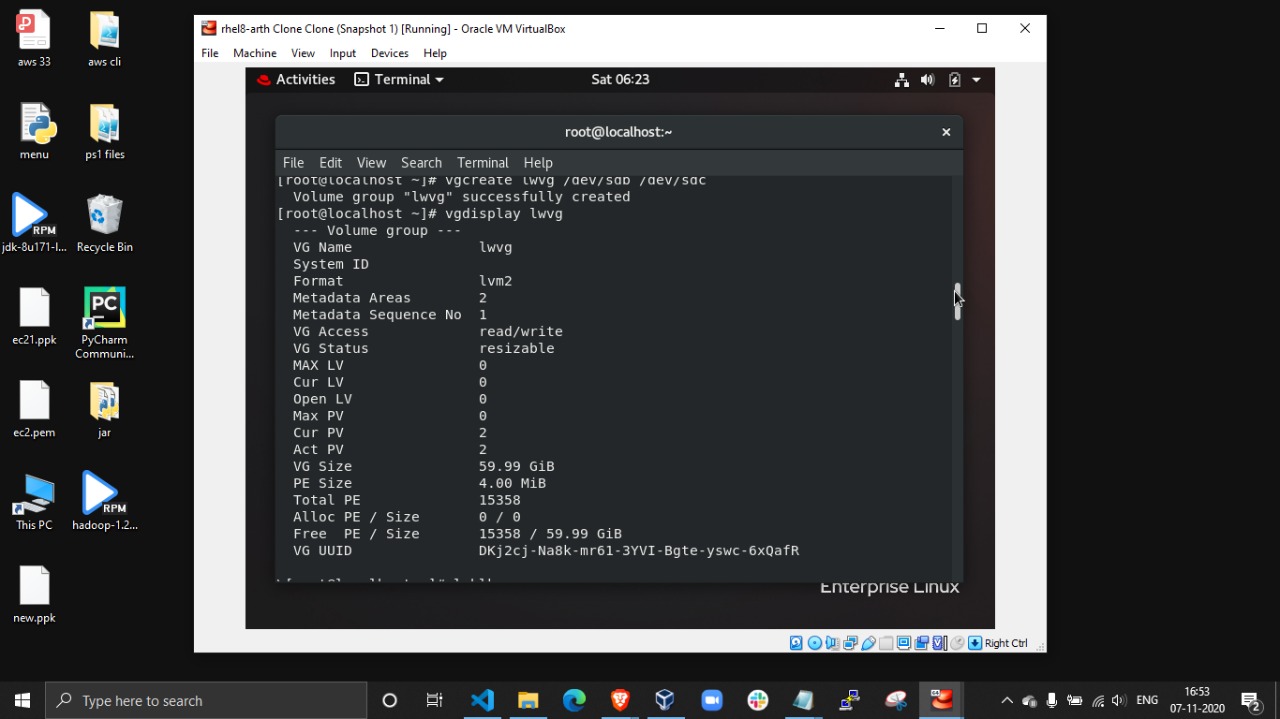Open the terminal View menu
This screenshot has width=1280, height=719.
[x=371, y=162]
